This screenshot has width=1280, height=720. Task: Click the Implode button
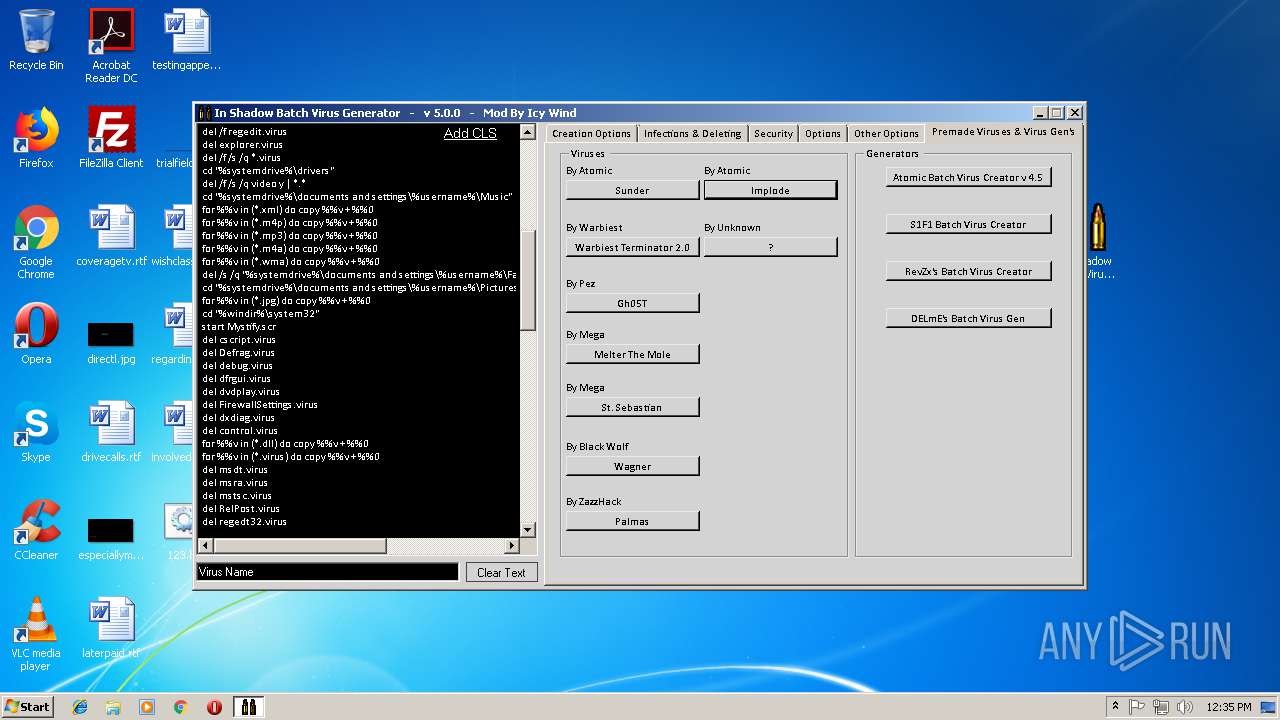[x=770, y=190]
